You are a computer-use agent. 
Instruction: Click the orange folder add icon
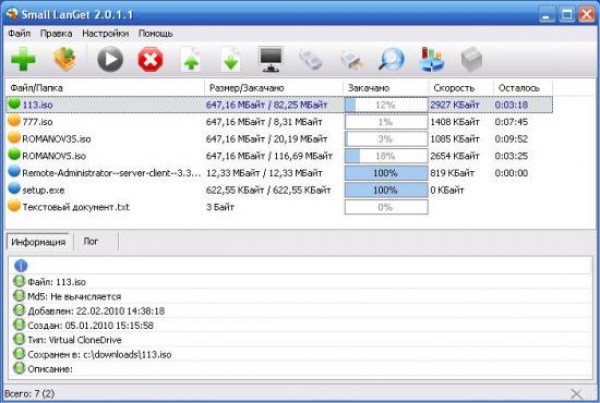coord(65,59)
